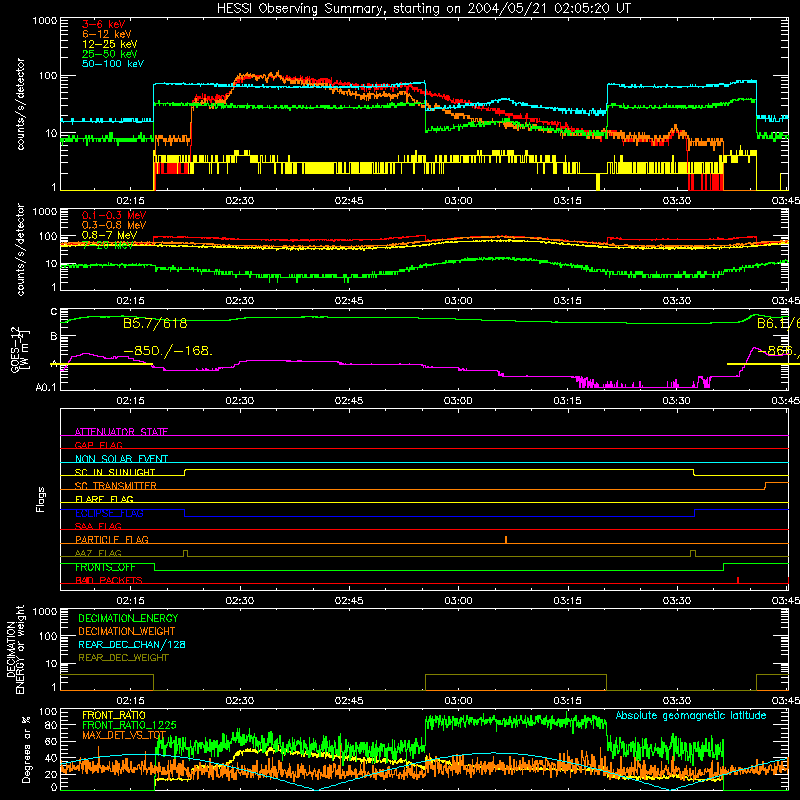Click the DECIMATION ENERGY or weight axis title
Image resolution: width=800 pixels, height=800 pixels.
tap(15, 649)
